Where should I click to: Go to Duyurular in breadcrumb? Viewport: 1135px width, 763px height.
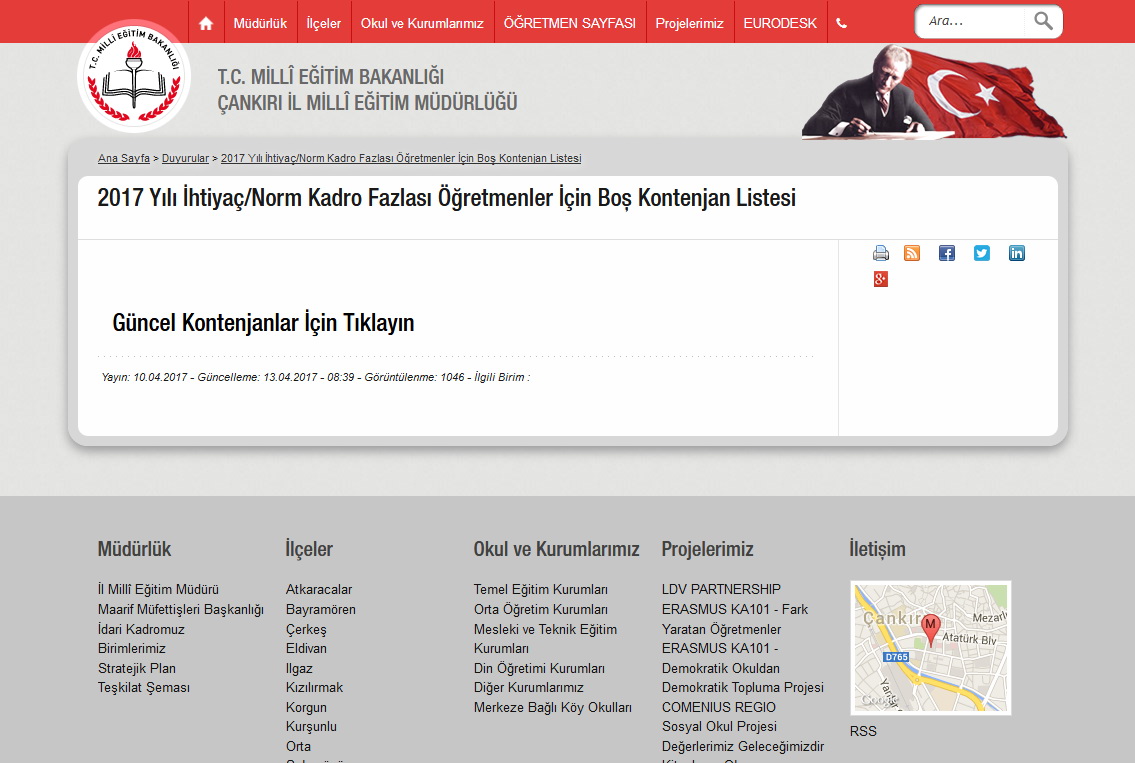pyautogui.click(x=185, y=158)
